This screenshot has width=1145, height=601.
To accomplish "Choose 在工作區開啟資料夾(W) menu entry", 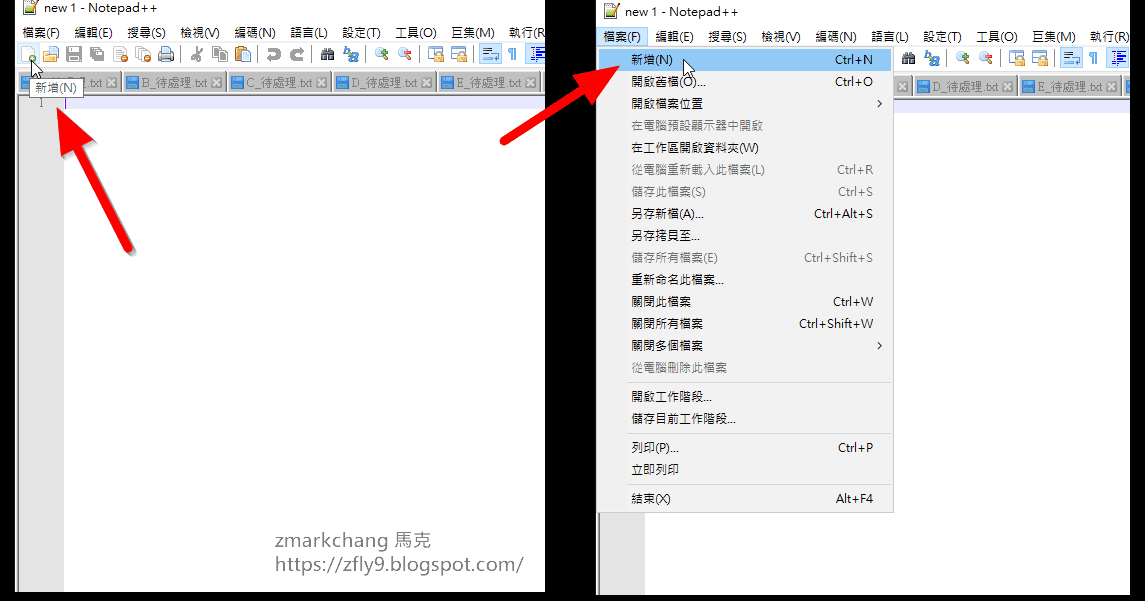I will click(x=745, y=148).
